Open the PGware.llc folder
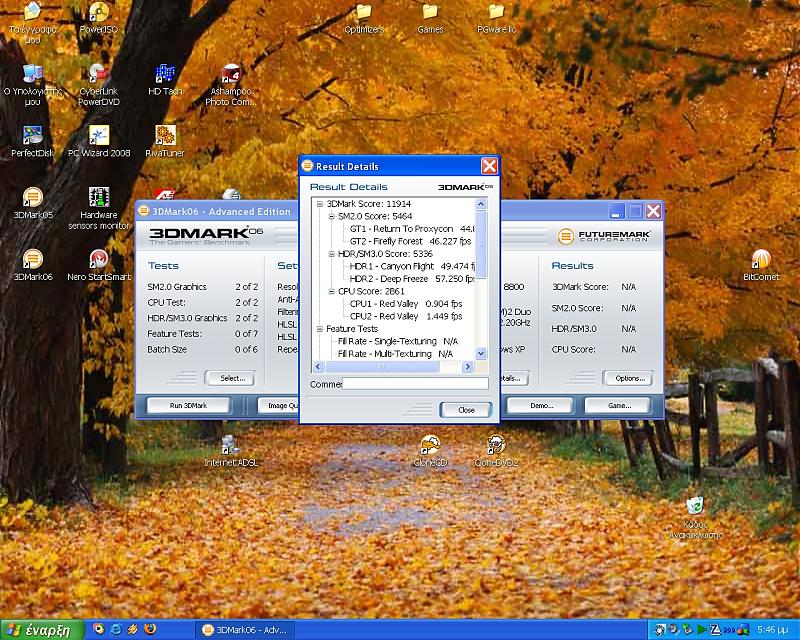800x640 pixels. pos(496,18)
